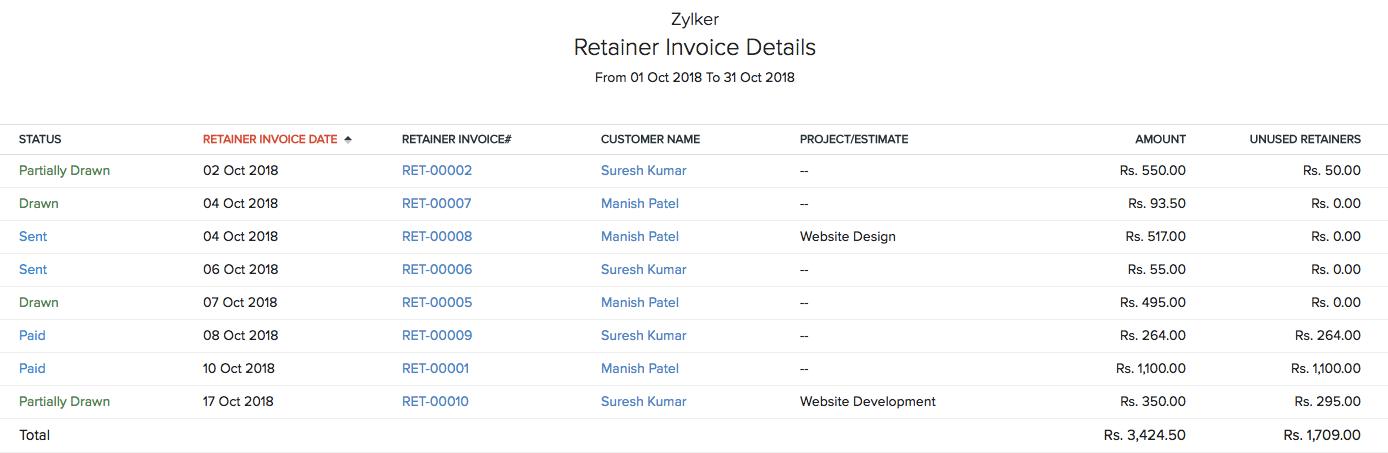Click the Sent status for RET-00008
Screen dimensions: 1388x453
click(x=33, y=237)
